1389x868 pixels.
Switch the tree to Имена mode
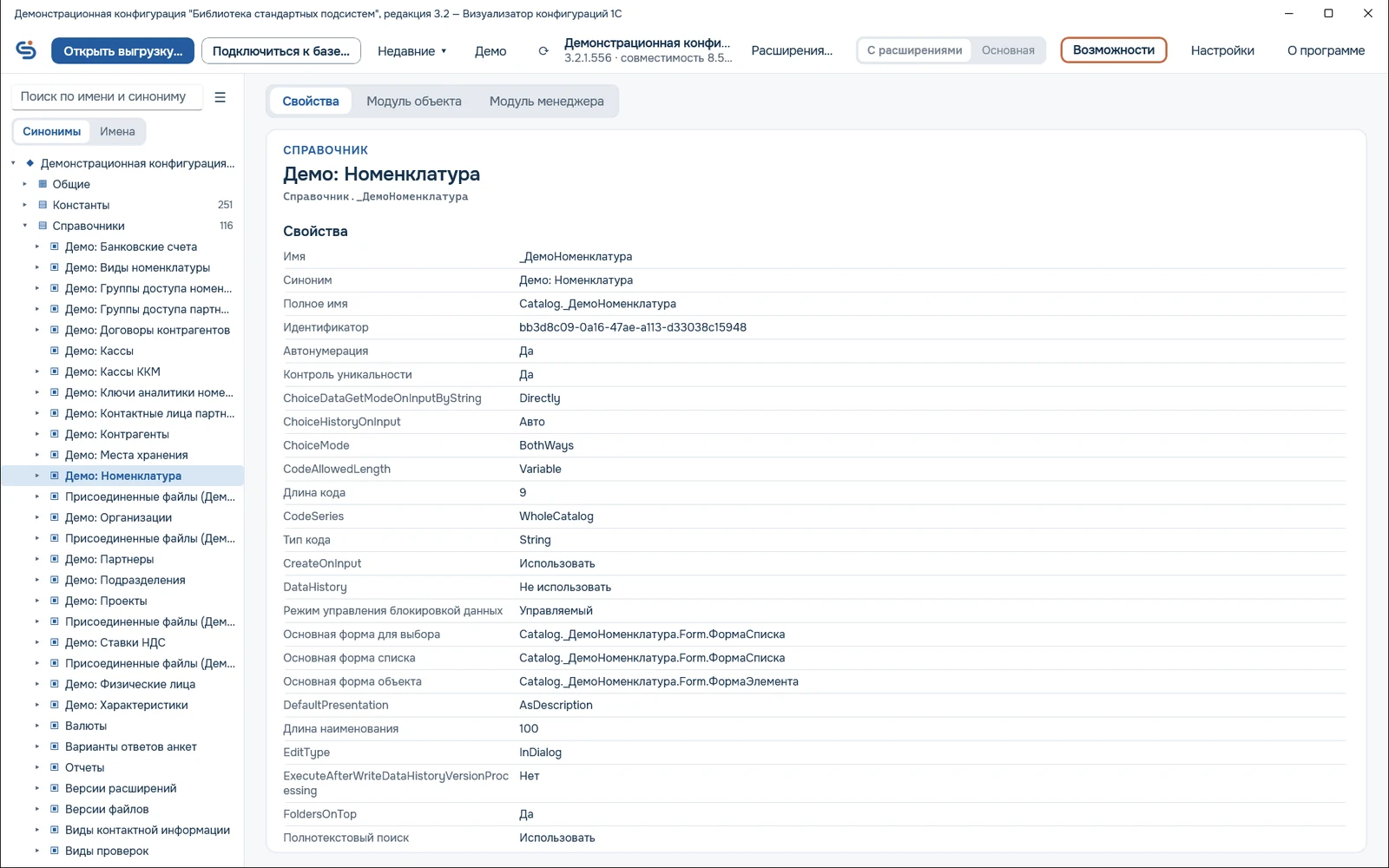(117, 132)
